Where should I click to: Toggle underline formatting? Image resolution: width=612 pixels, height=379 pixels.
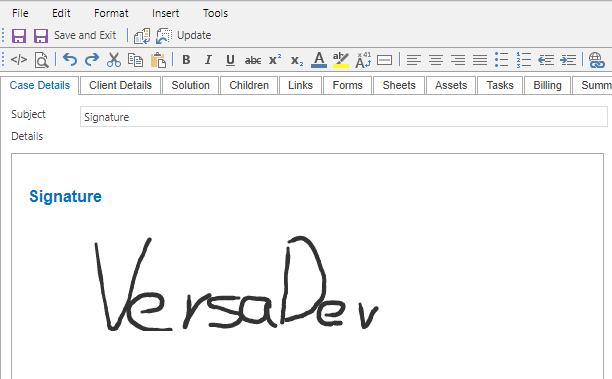click(x=230, y=60)
